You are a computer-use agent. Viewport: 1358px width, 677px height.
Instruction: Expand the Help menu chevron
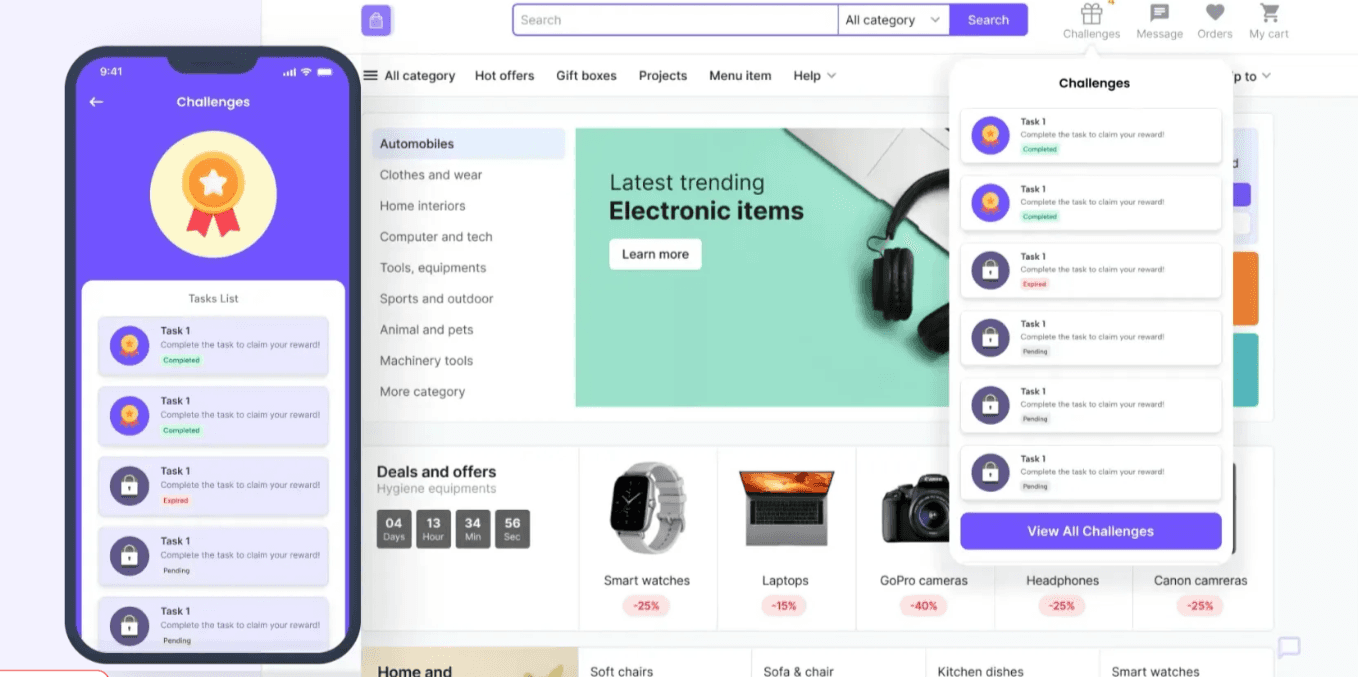[x=831, y=76]
